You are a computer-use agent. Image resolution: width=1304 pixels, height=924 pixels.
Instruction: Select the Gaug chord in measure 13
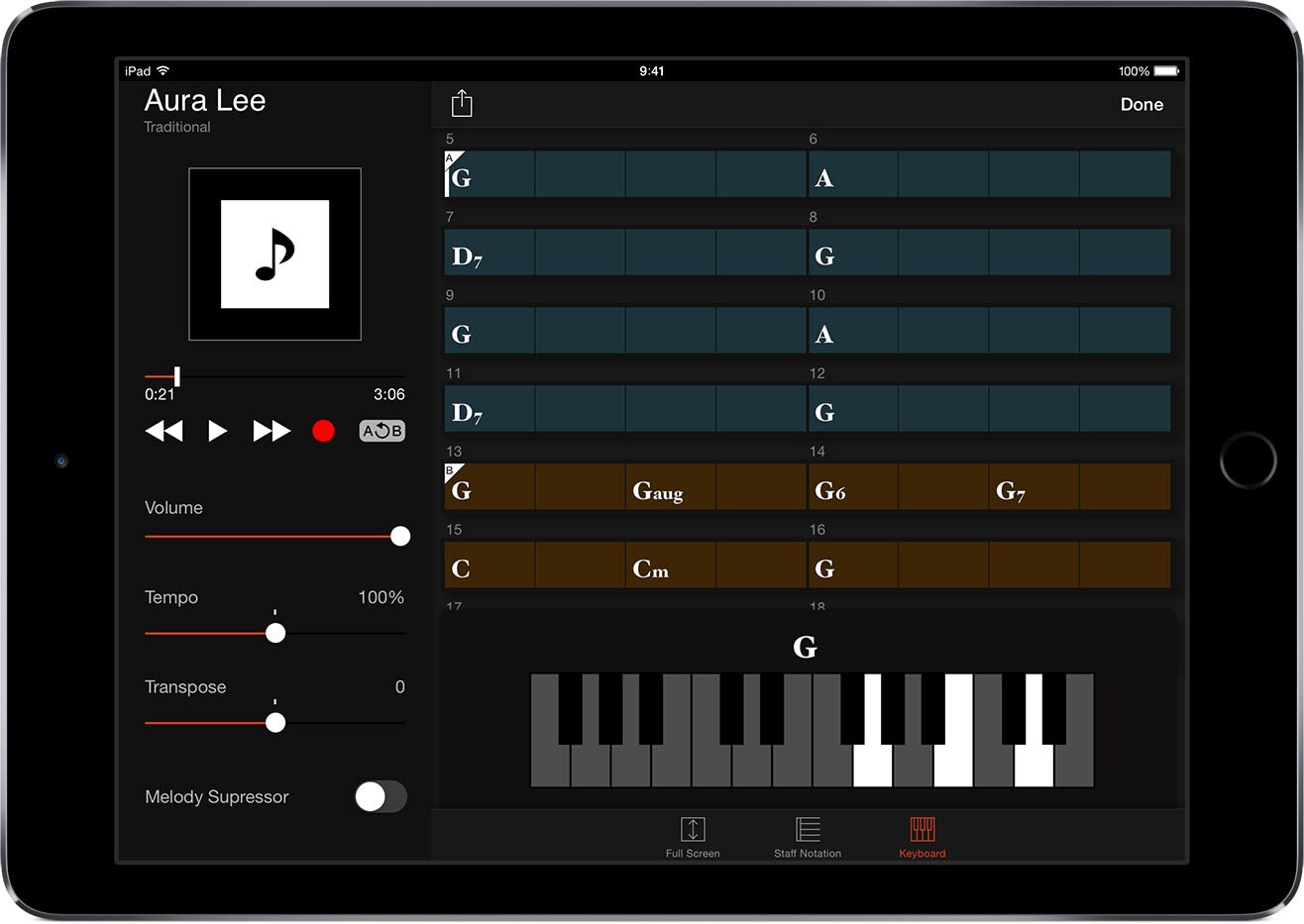click(659, 490)
